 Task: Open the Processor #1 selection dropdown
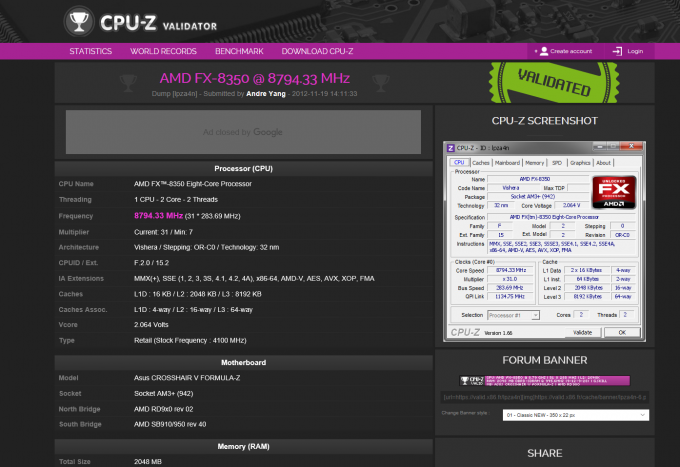coord(513,315)
